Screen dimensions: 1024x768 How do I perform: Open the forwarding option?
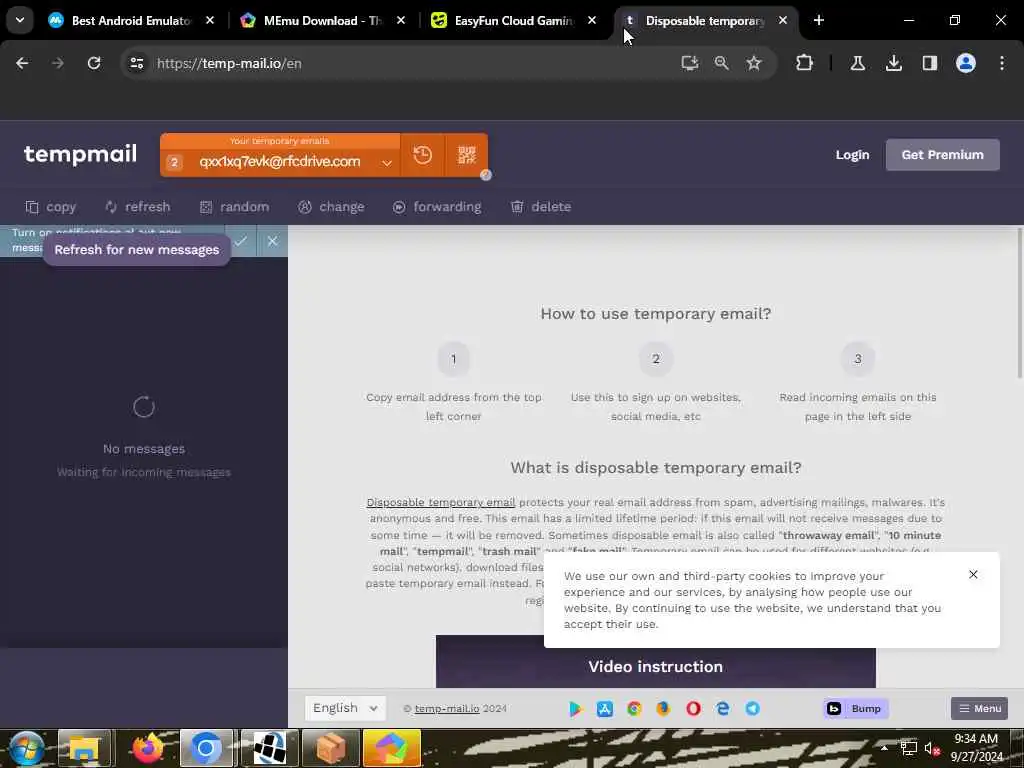click(437, 207)
